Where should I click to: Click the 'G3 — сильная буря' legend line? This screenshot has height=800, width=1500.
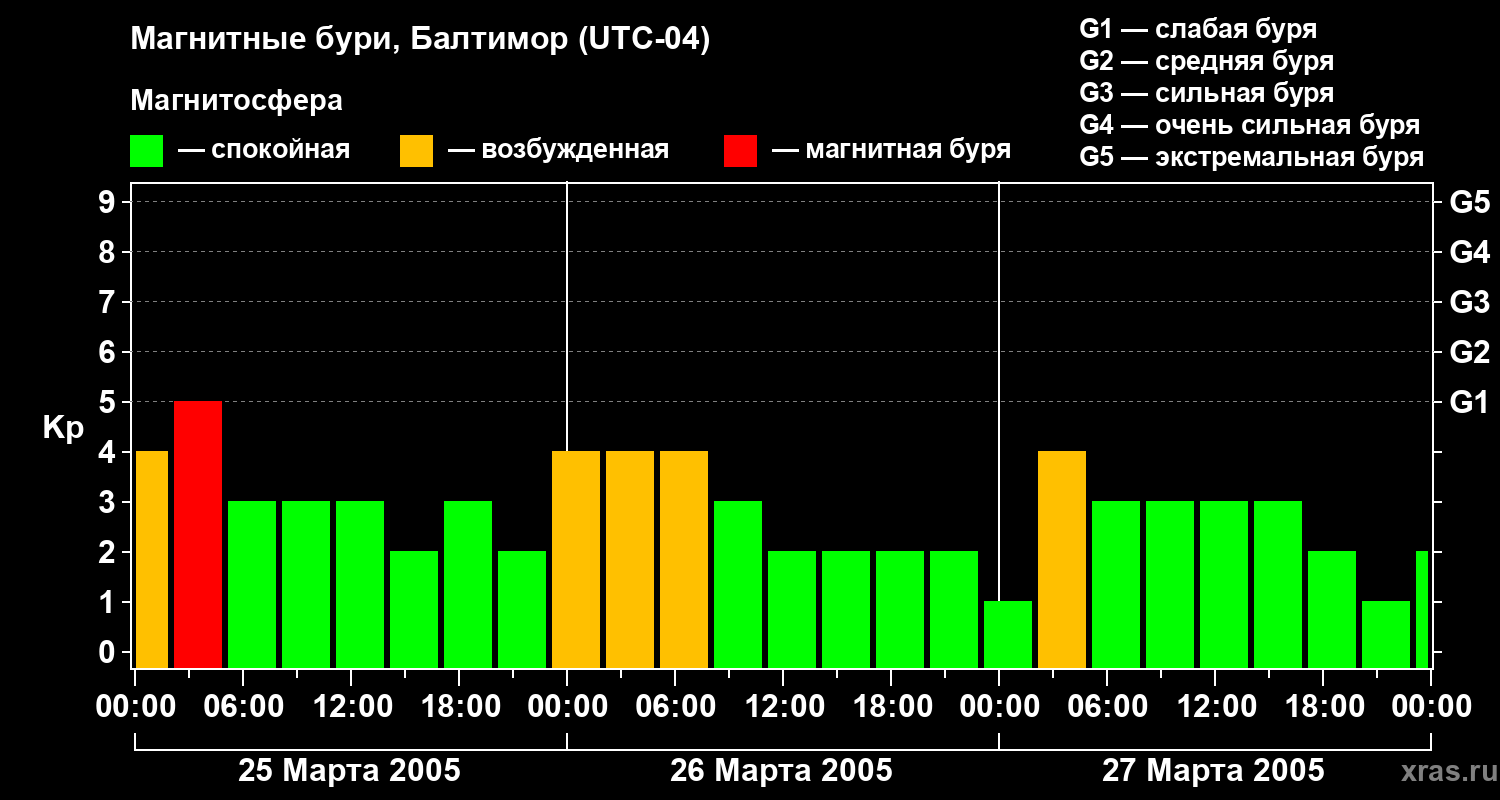click(1206, 93)
